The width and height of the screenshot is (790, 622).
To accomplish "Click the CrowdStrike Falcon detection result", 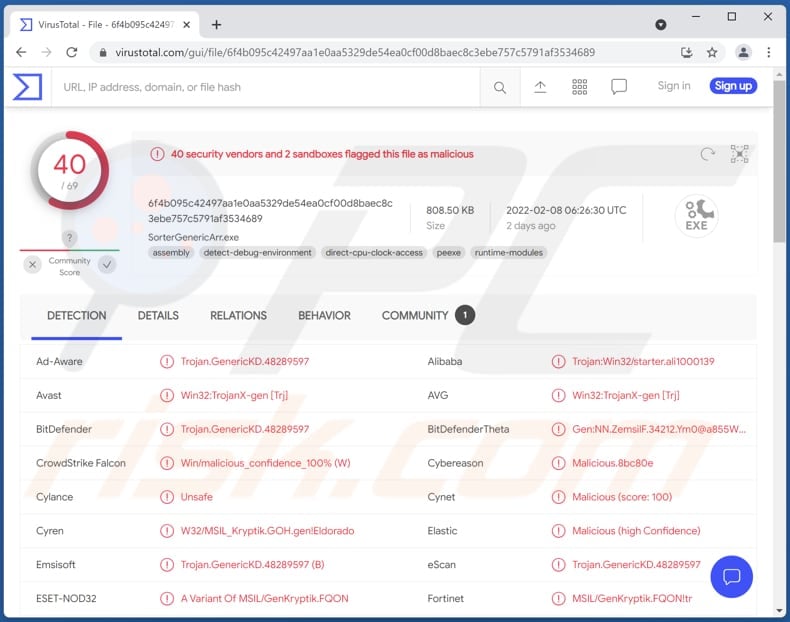I will 266,463.
